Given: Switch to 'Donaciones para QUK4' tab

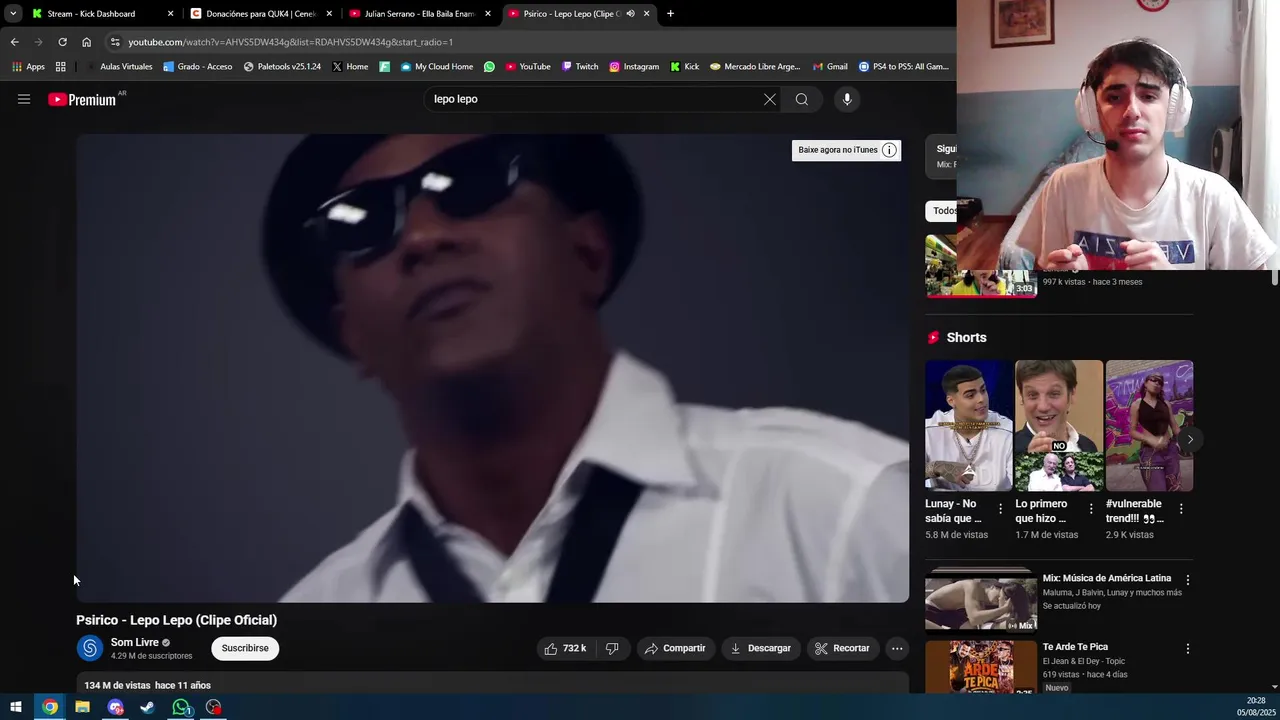Looking at the screenshot, I should point(261,14).
